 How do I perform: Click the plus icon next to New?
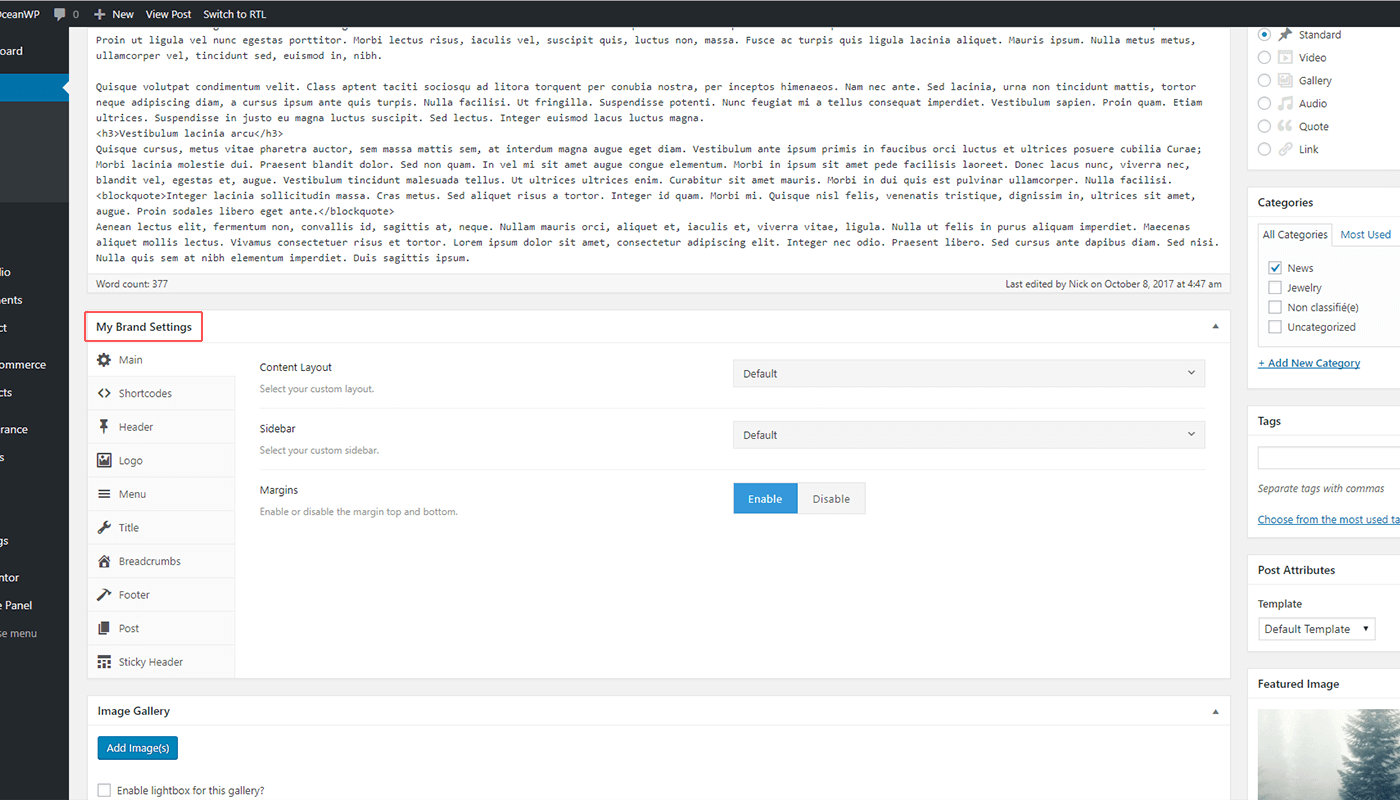99,14
